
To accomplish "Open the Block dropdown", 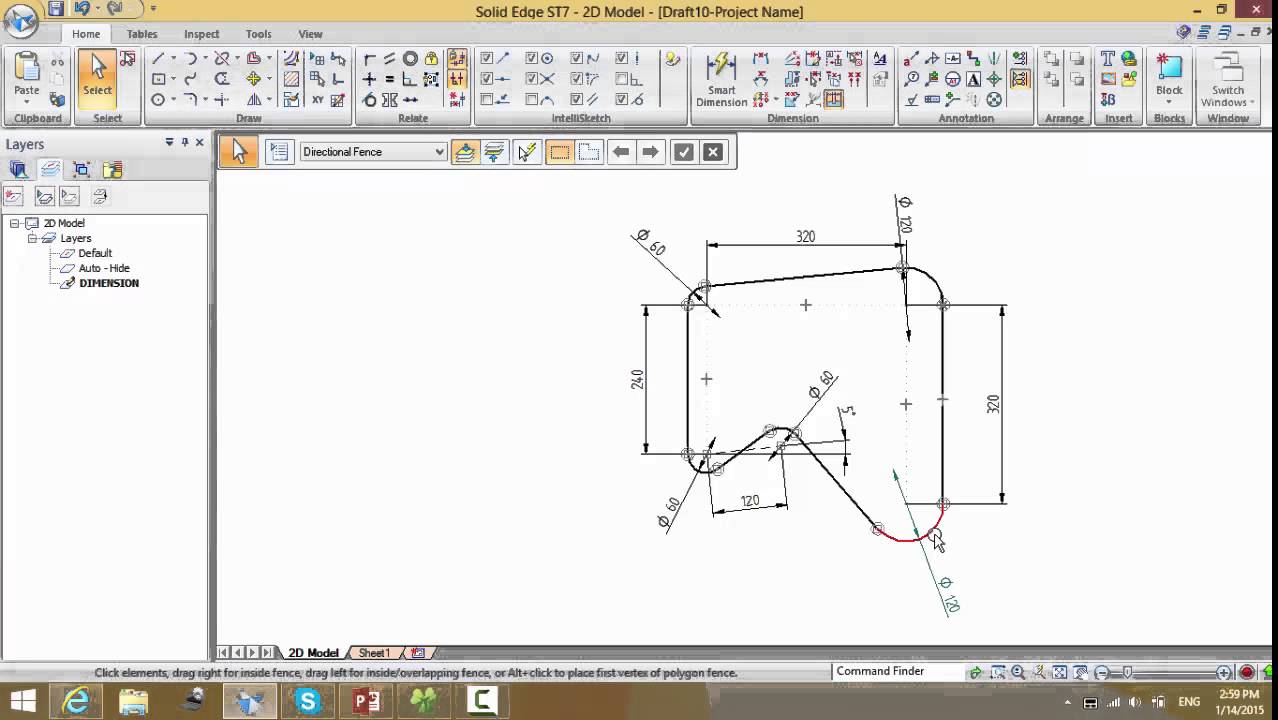I will (x=1169, y=102).
